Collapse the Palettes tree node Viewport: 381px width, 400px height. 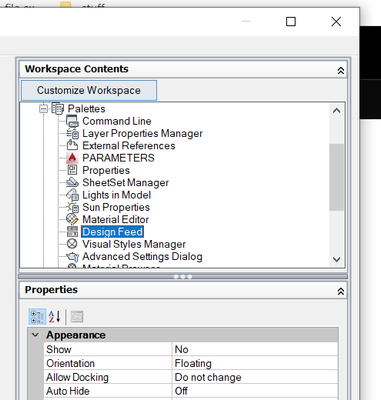click(x=43, y=109)
